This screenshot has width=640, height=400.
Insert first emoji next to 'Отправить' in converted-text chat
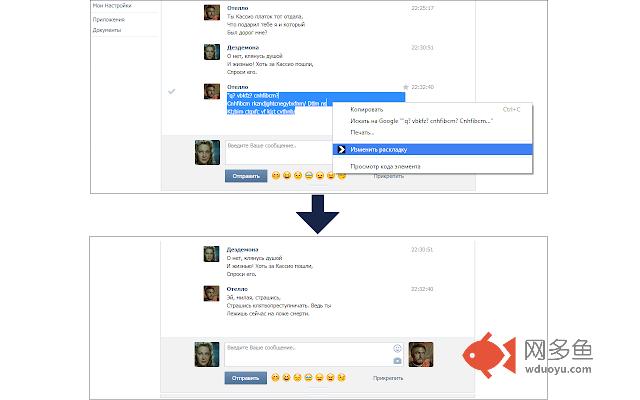click(x=276, y=378)
